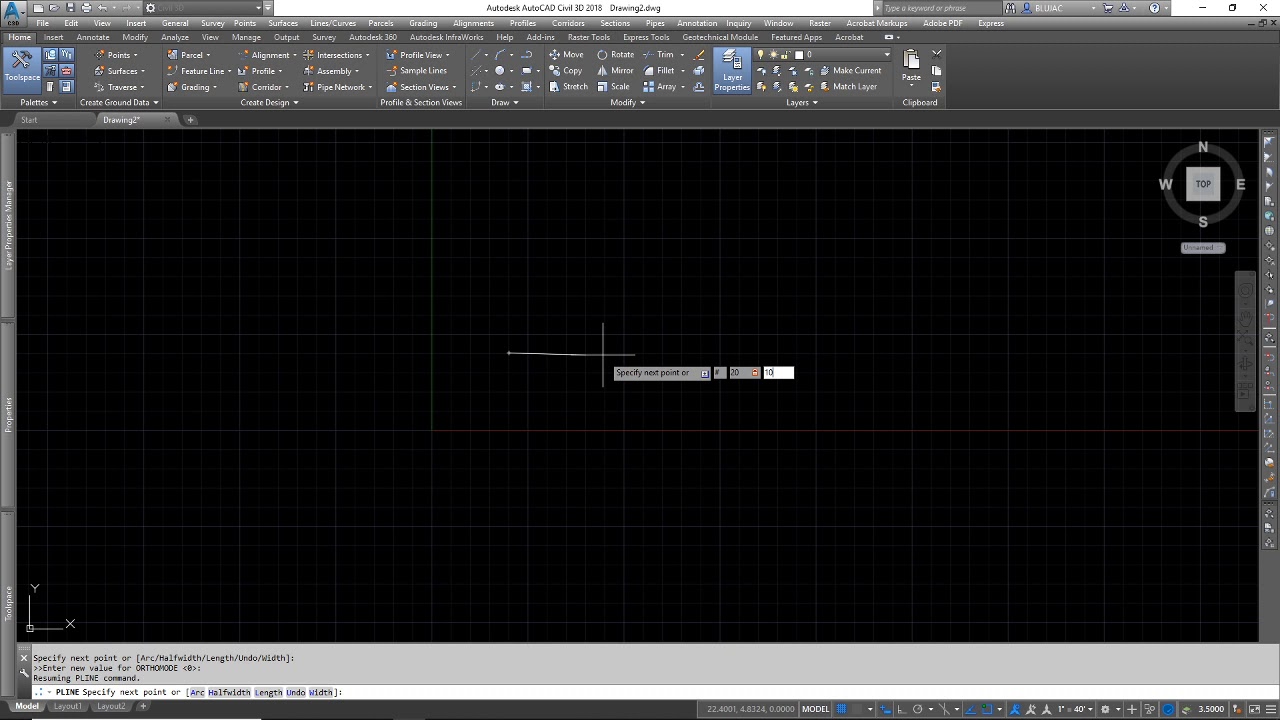This screenshot has width=1280, height=720.
Task: Click the Sample Lines tool
Action: 417,71
